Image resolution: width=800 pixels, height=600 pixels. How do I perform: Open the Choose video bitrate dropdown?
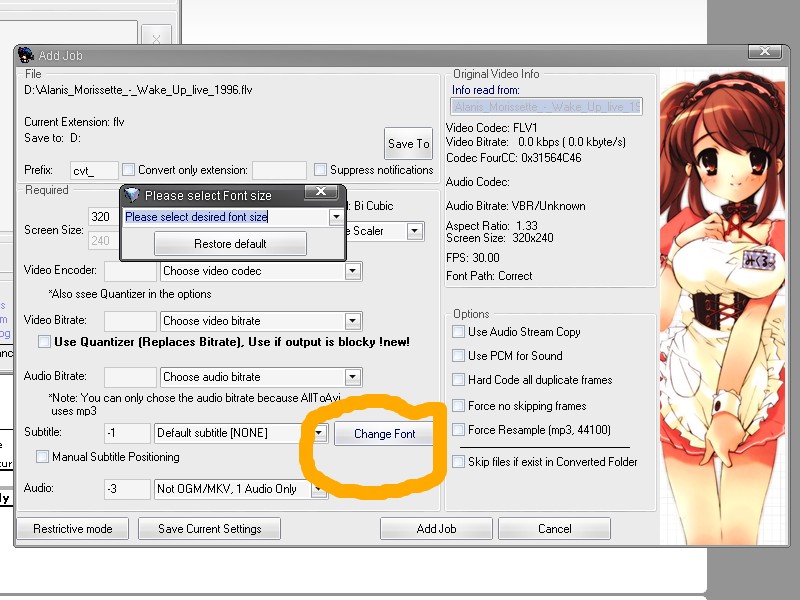pyautogui.click(x=353, y=321)
